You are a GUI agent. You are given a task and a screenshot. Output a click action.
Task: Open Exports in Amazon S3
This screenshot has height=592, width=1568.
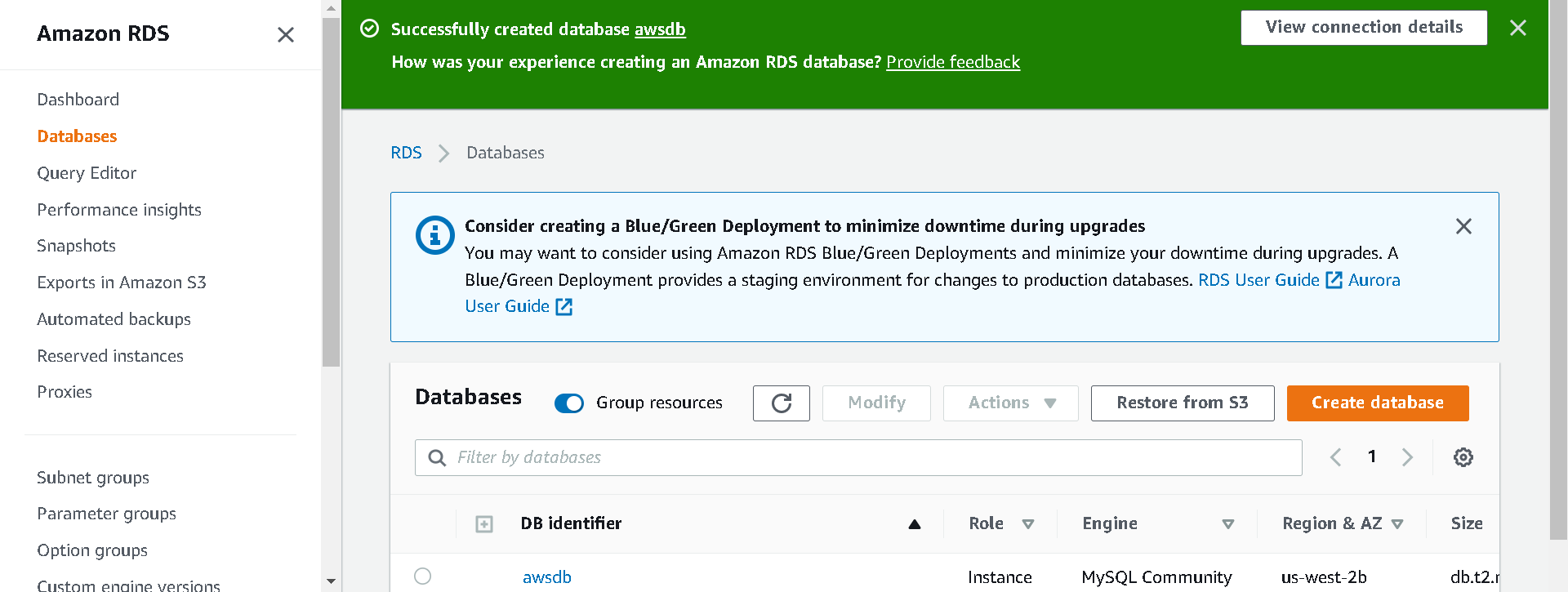pos(122,283)
